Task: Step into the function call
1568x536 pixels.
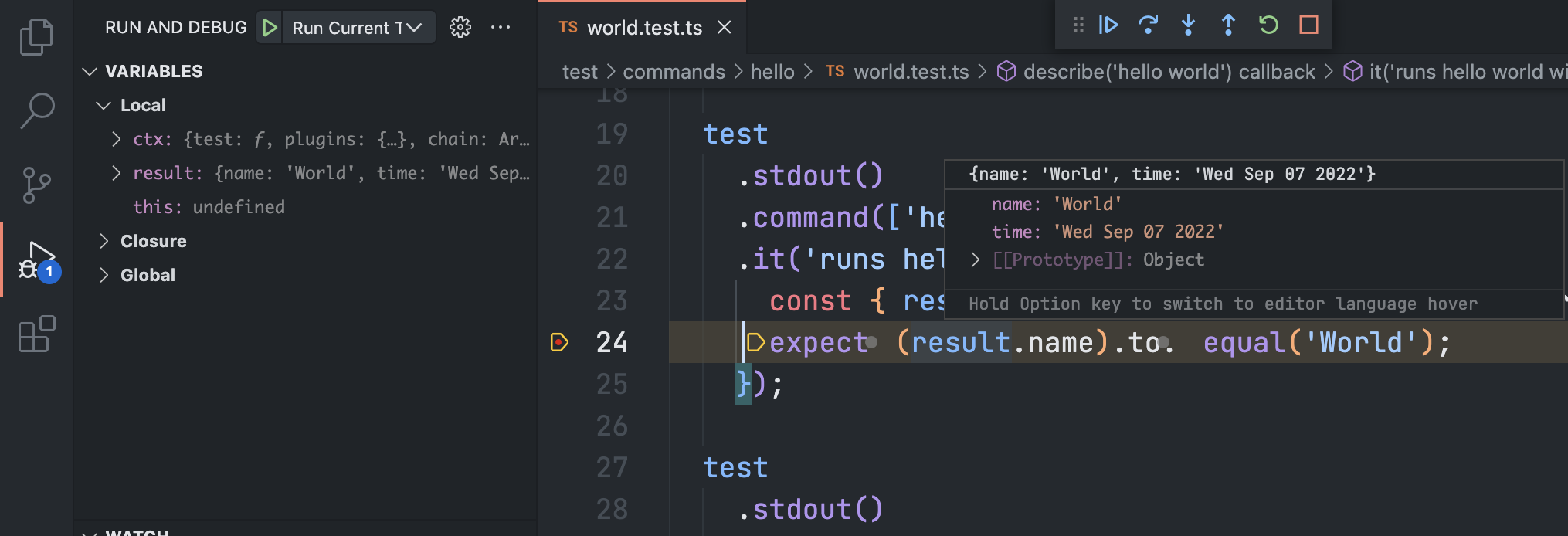Action: tap(1189, 25)
